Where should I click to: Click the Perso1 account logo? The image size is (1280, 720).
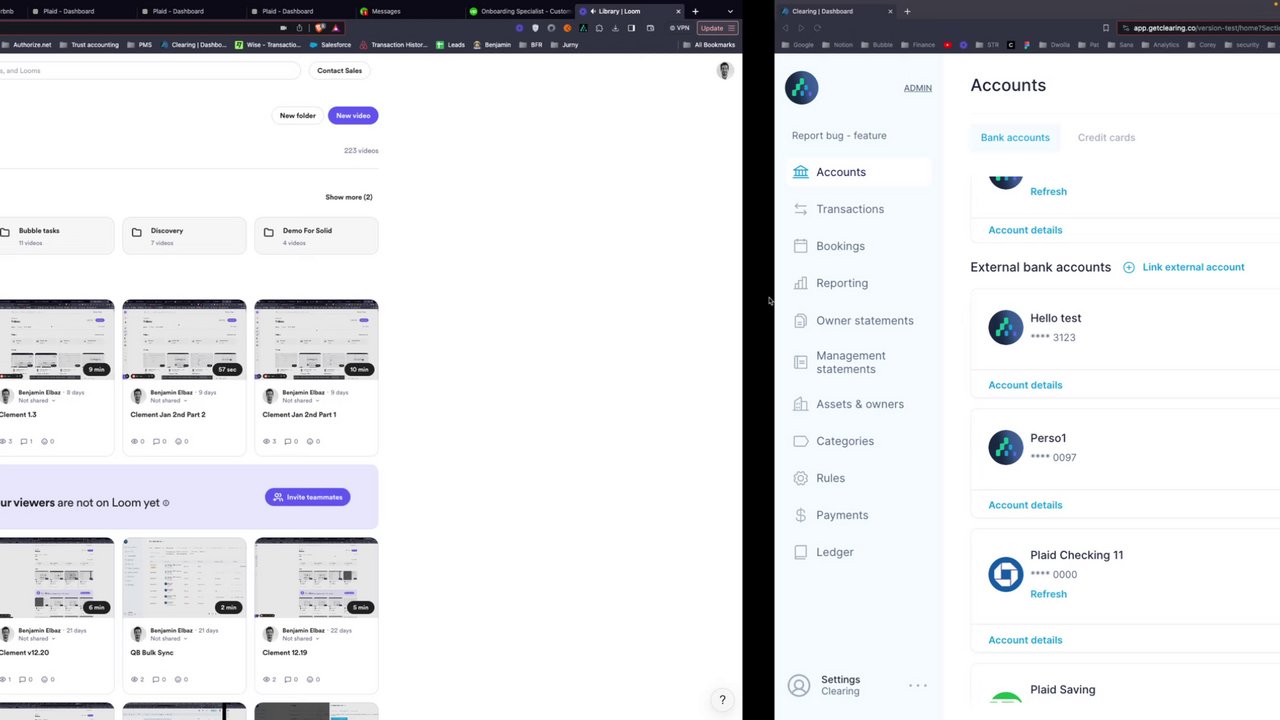(x=1006, y=447)
